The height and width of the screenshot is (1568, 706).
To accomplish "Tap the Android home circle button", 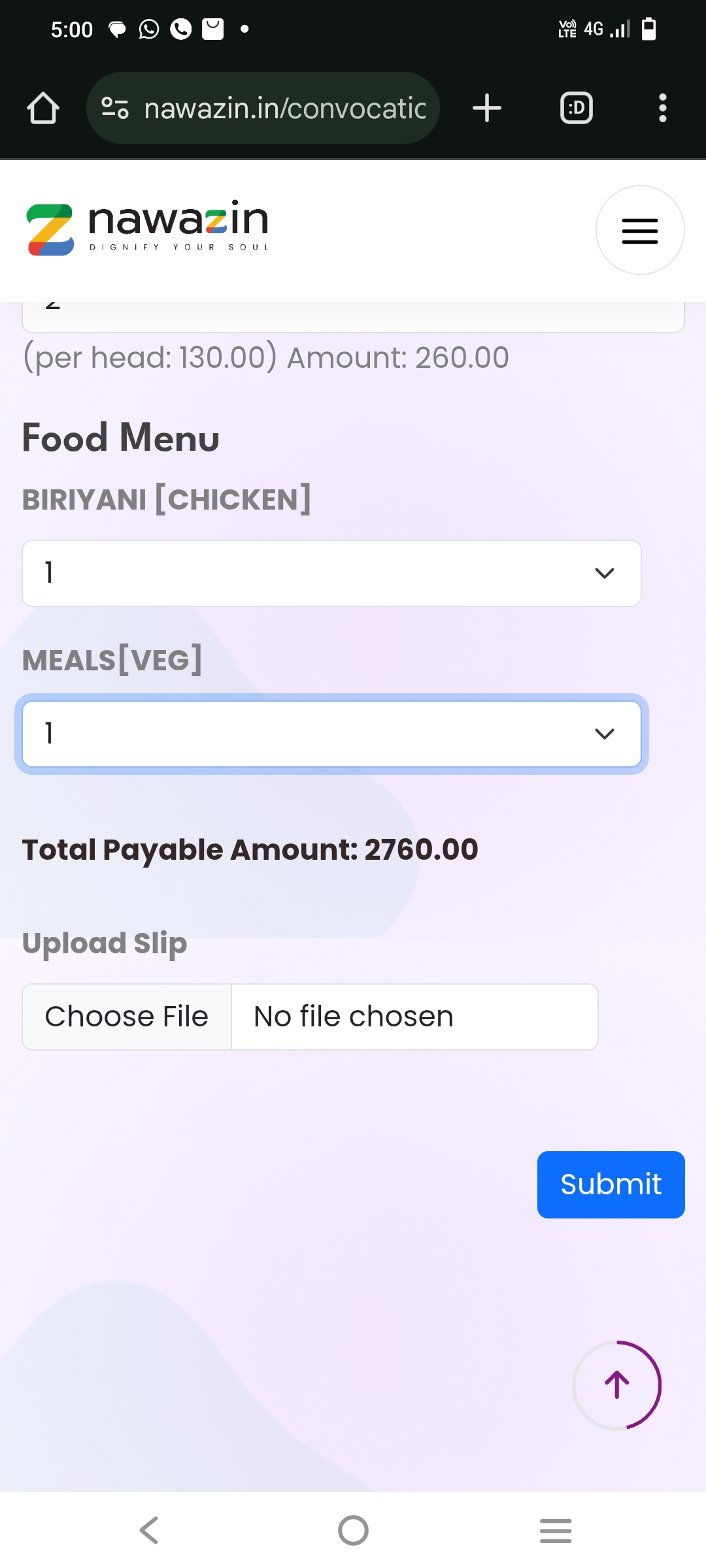I will 353,1530.
